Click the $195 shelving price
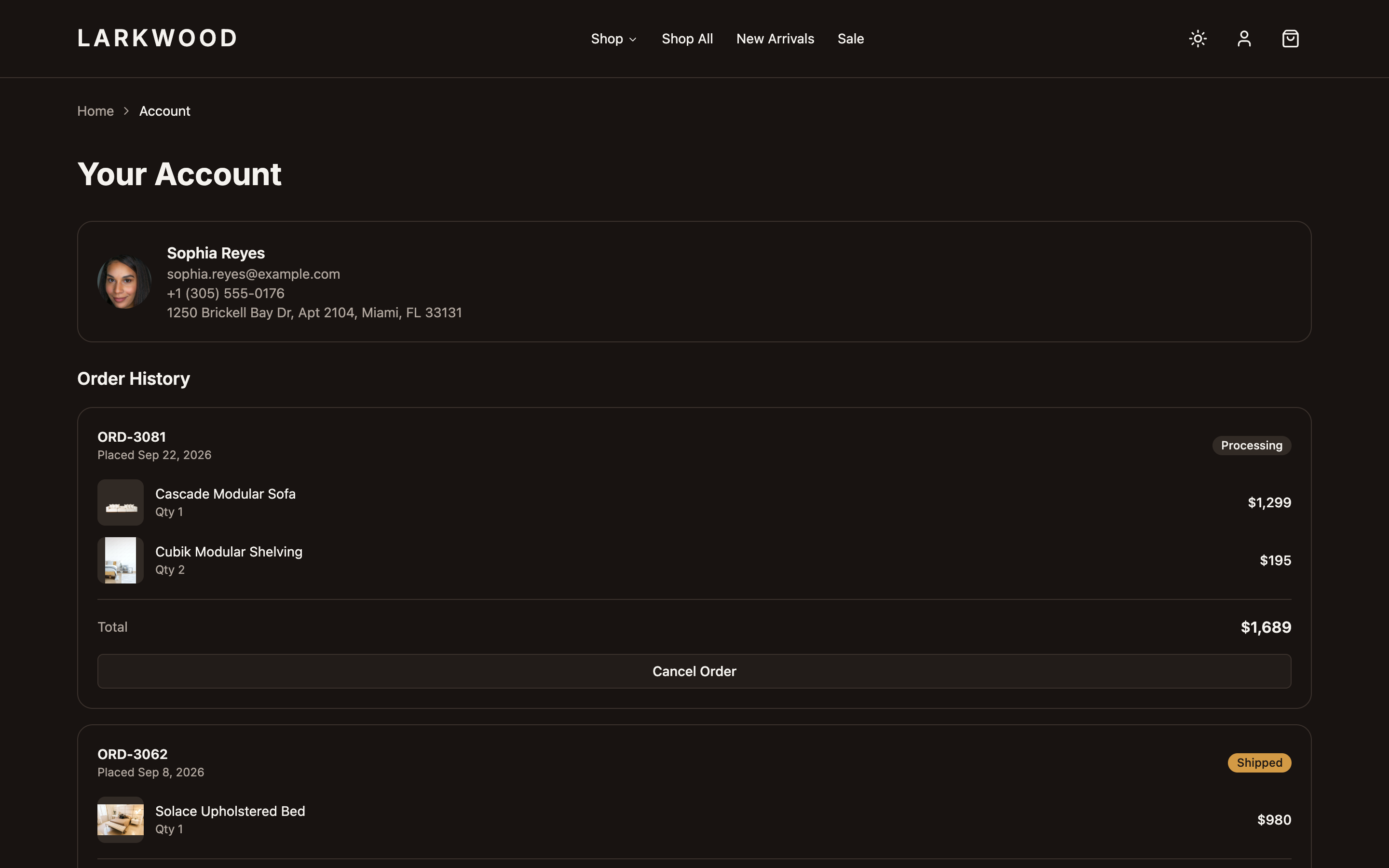The width and height of the screenshot is (1389, 868). click(x=1275, y=560)
